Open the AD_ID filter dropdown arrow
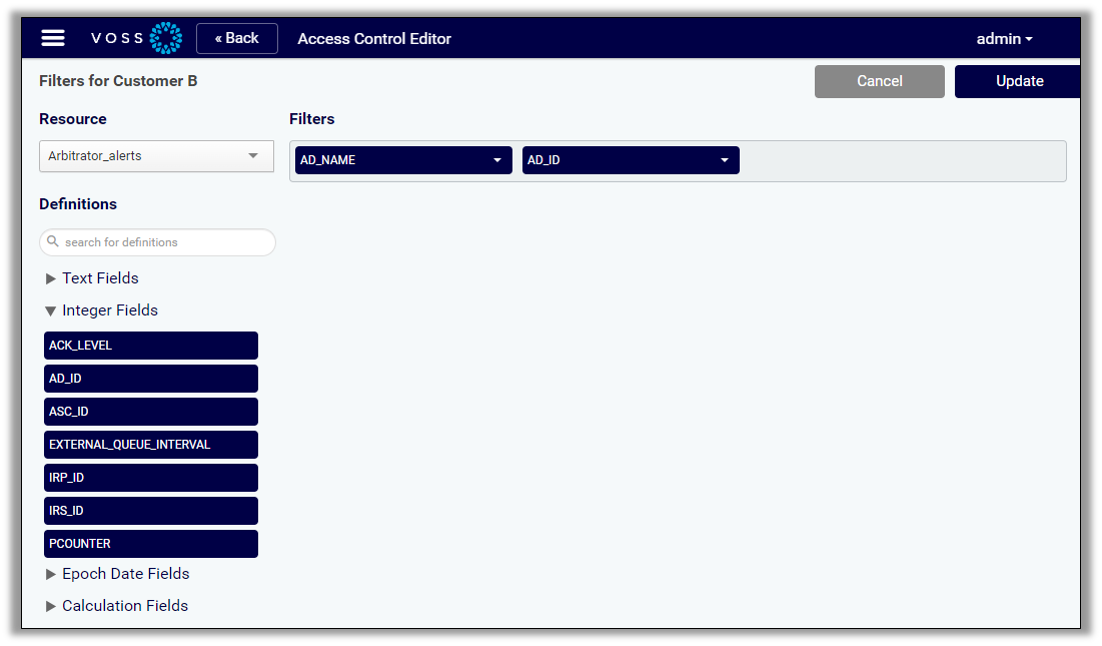Viewport: 1102px width, 646px height. click(x=724, y=160)
